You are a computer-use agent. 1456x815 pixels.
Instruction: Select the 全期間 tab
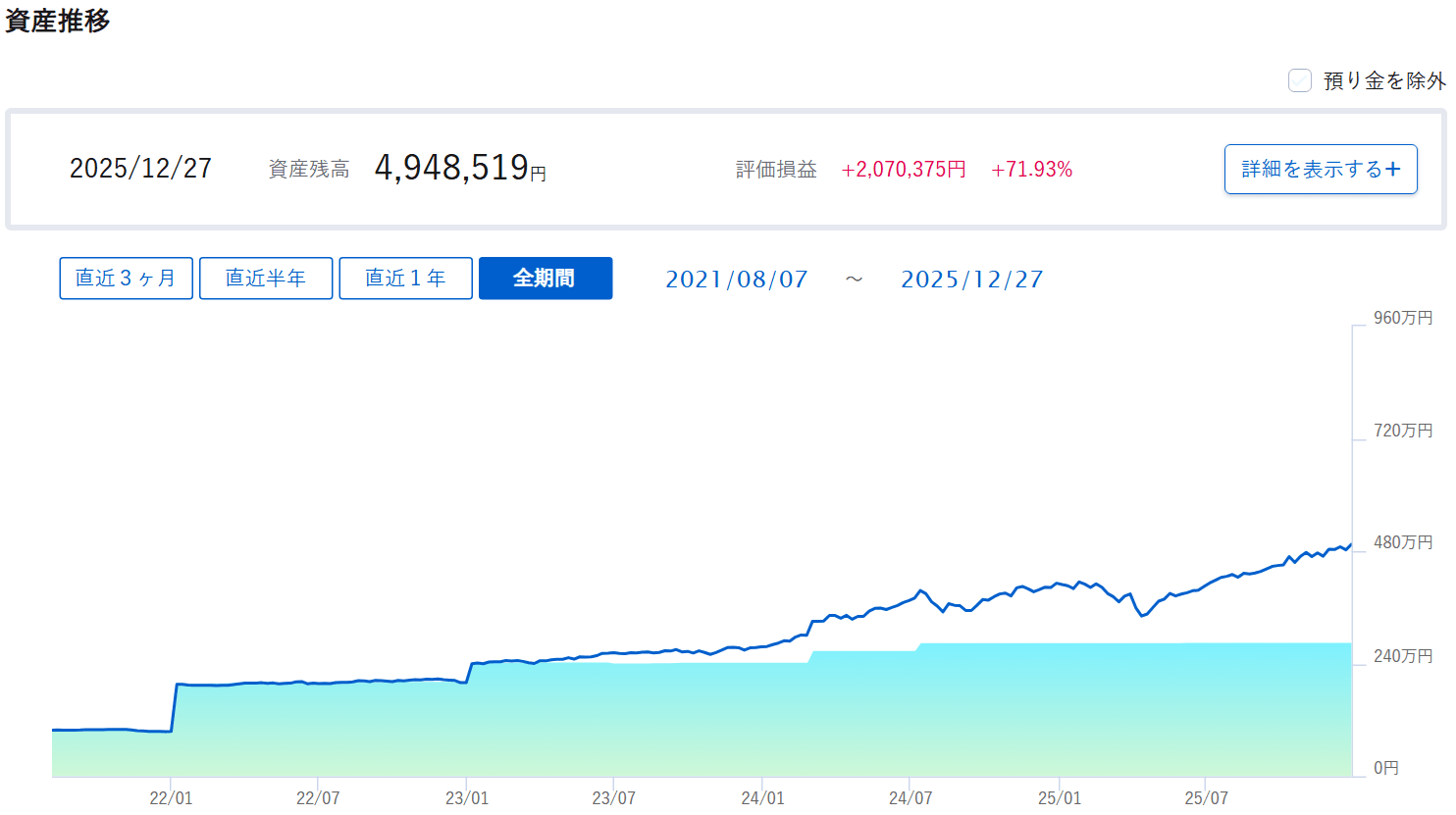[545, 279]
